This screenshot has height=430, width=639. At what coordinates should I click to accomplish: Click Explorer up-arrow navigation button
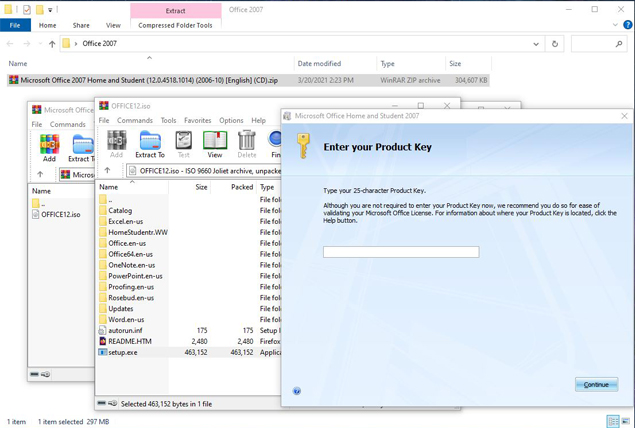pos(52,44)
